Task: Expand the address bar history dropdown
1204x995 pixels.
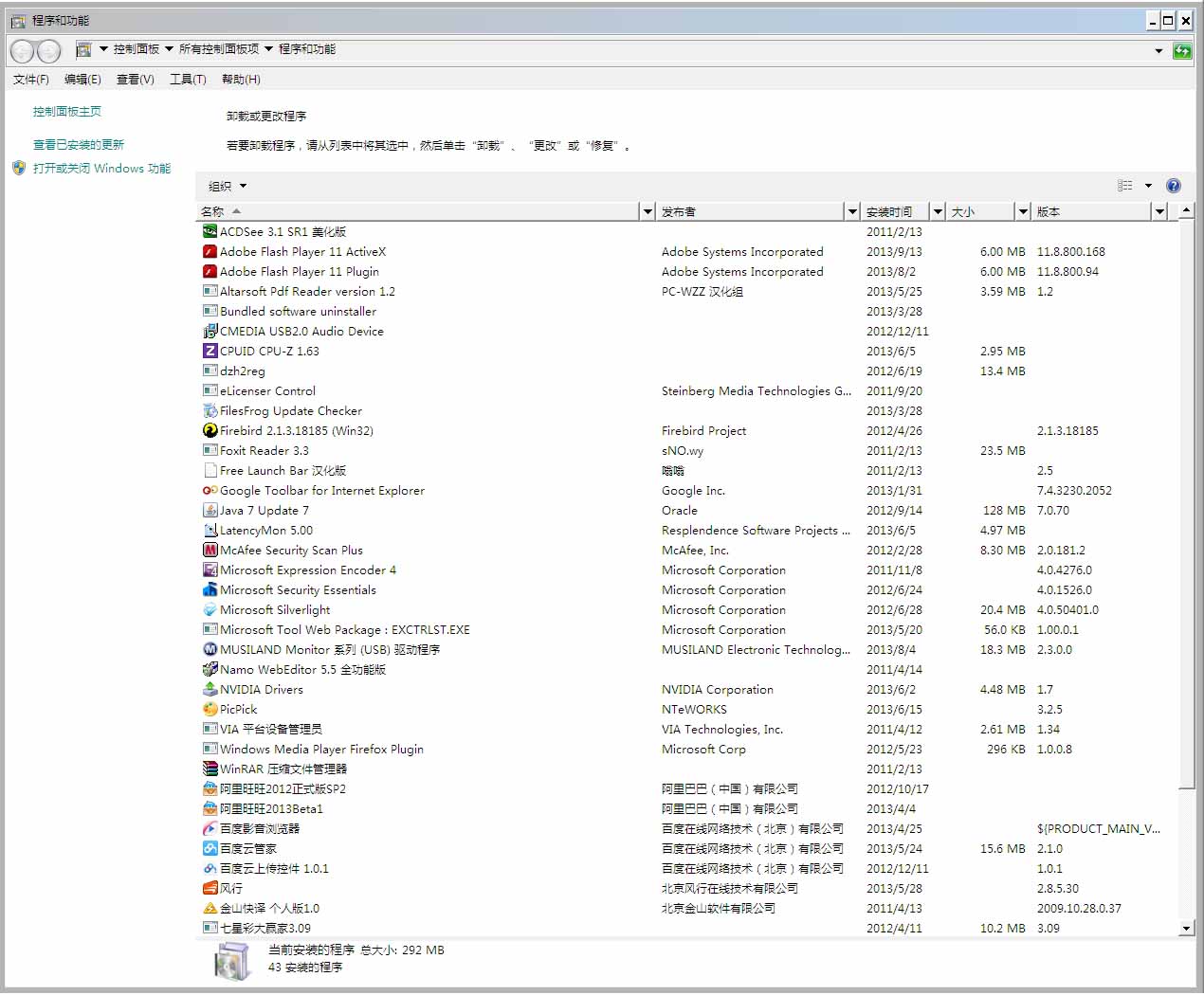Action: 1158,50
